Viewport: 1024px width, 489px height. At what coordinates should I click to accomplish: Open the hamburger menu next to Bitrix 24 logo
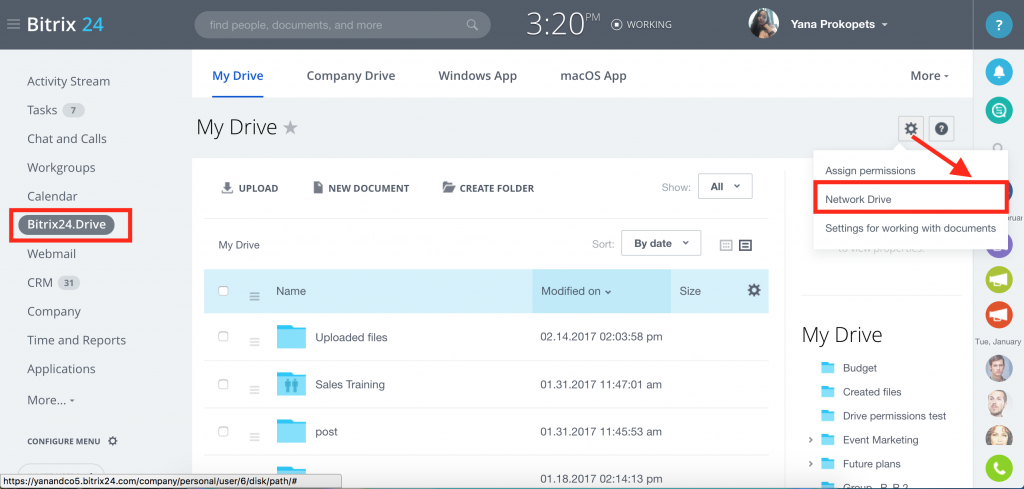[13, 25]
